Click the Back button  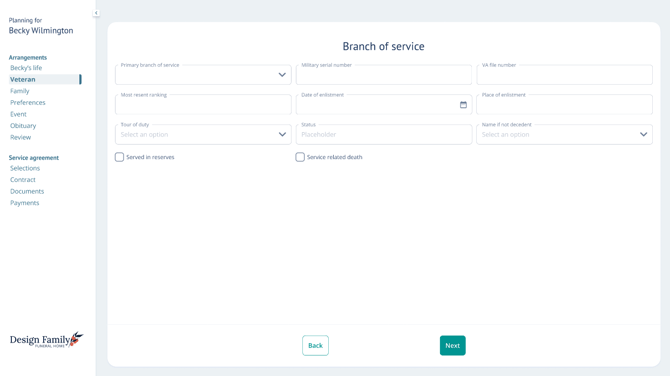click(x=315, y=346)
